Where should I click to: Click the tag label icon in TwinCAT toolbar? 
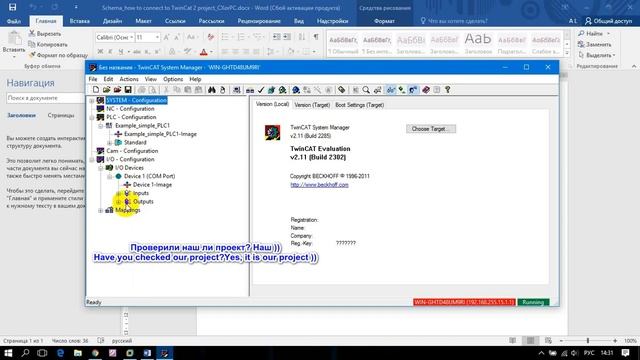click(342, 90)
